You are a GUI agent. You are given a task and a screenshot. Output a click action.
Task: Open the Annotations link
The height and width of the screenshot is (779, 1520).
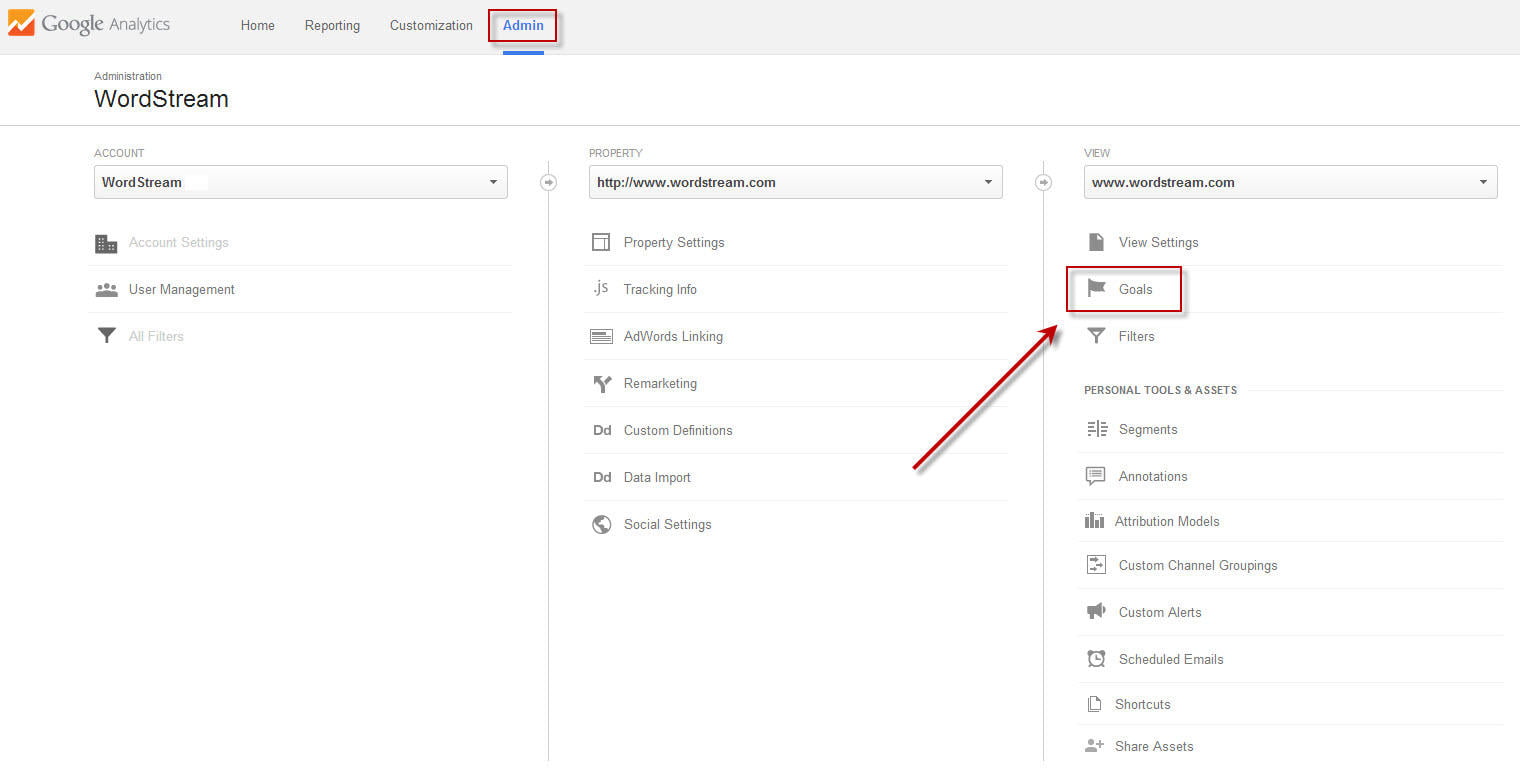pyautogui.click(x=1153, y=477)
